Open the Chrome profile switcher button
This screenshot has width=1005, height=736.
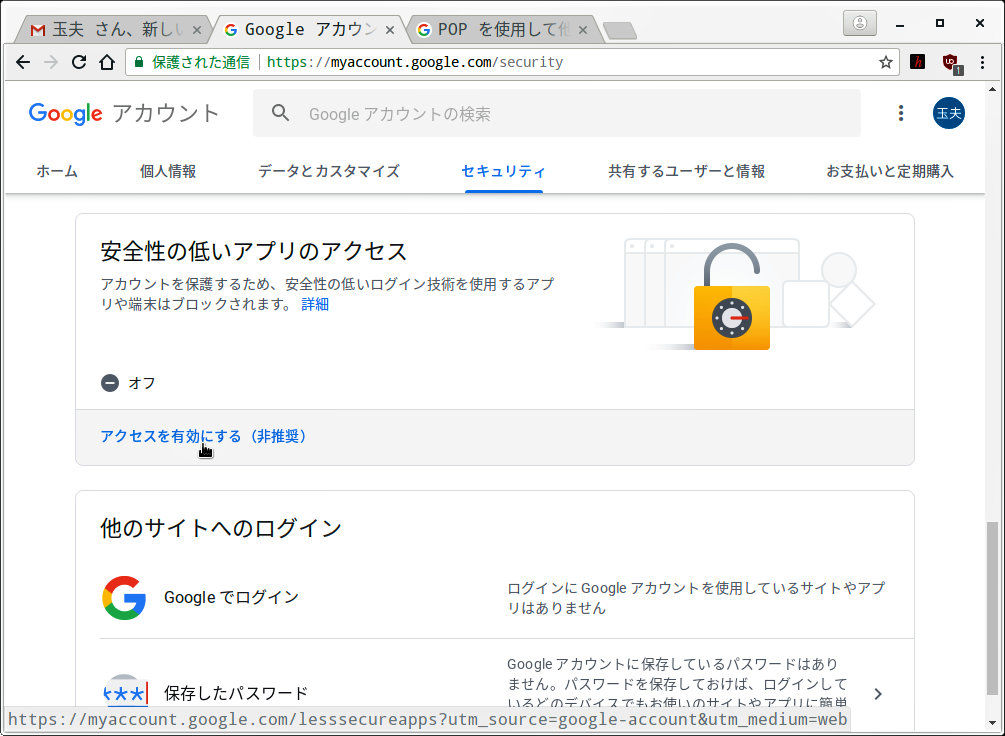click(x=860, y=24)
